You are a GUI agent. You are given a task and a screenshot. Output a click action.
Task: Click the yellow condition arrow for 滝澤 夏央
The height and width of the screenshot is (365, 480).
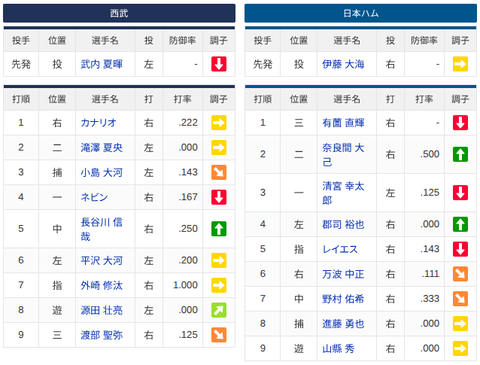coord(219,147)
